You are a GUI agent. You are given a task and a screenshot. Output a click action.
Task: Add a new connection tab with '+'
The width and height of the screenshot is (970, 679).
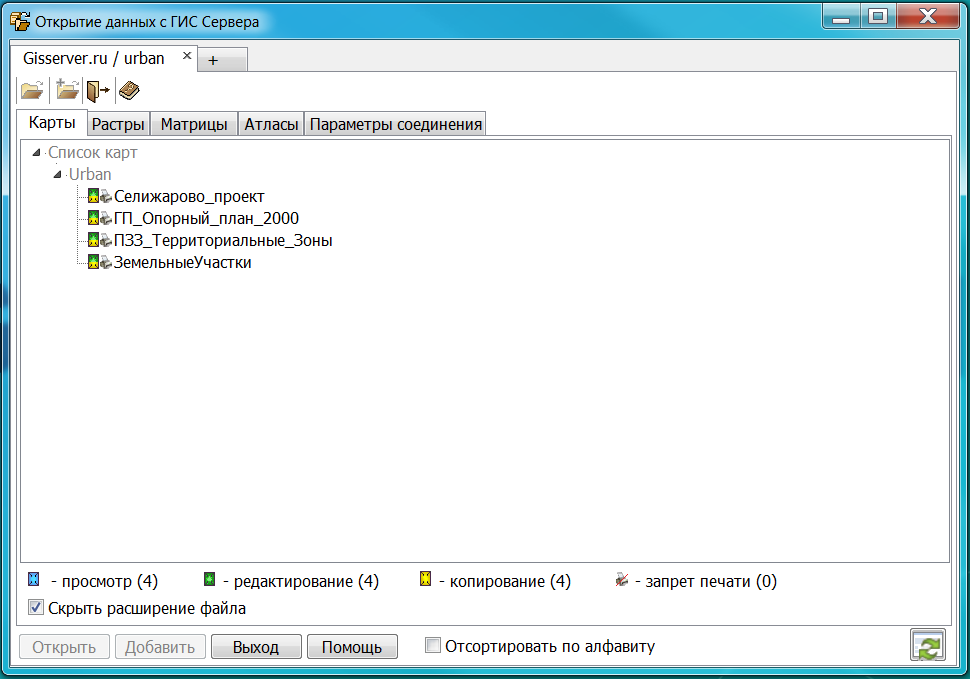[212, 60]
